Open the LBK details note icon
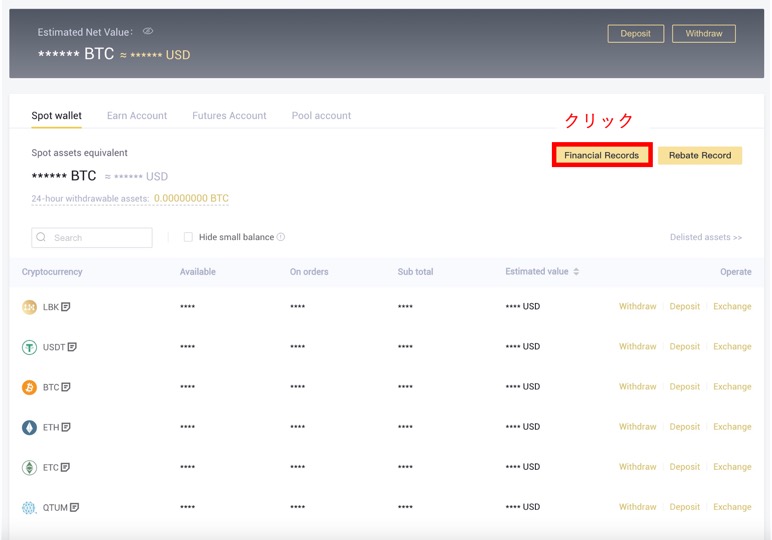This screenshot has width=772, height=540. [65, 307]
